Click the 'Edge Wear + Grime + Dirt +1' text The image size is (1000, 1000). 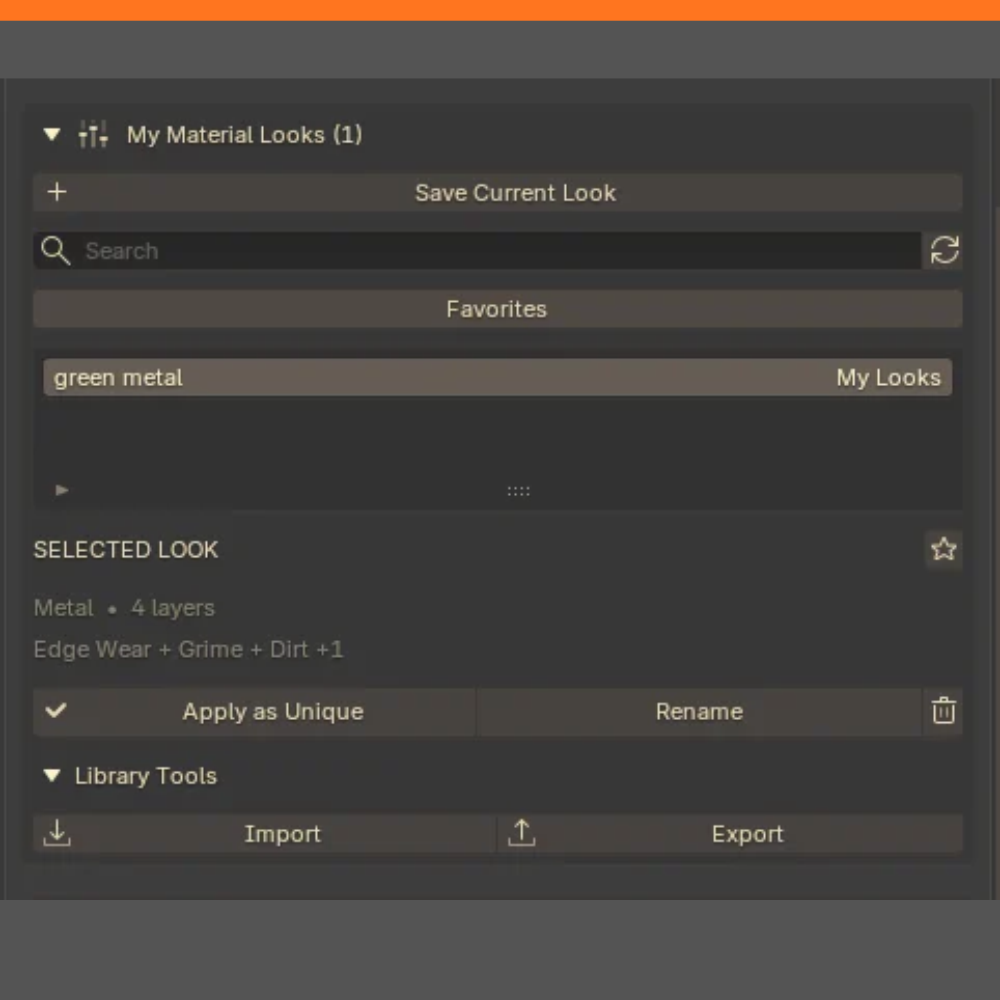(x=188, y=649)
